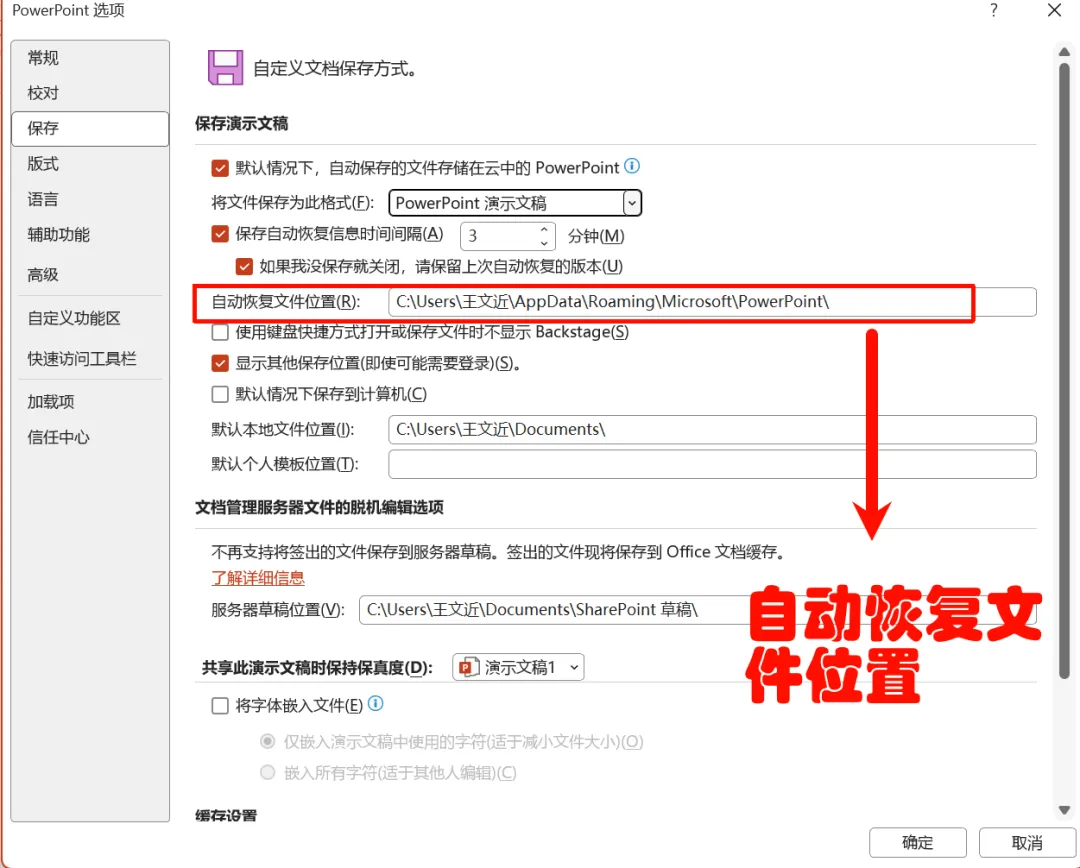Image resolution: width=1080 pixels, height=868 pixels.
Task: Click the 保存演示文稿 section heading
Action: (241, 123)
